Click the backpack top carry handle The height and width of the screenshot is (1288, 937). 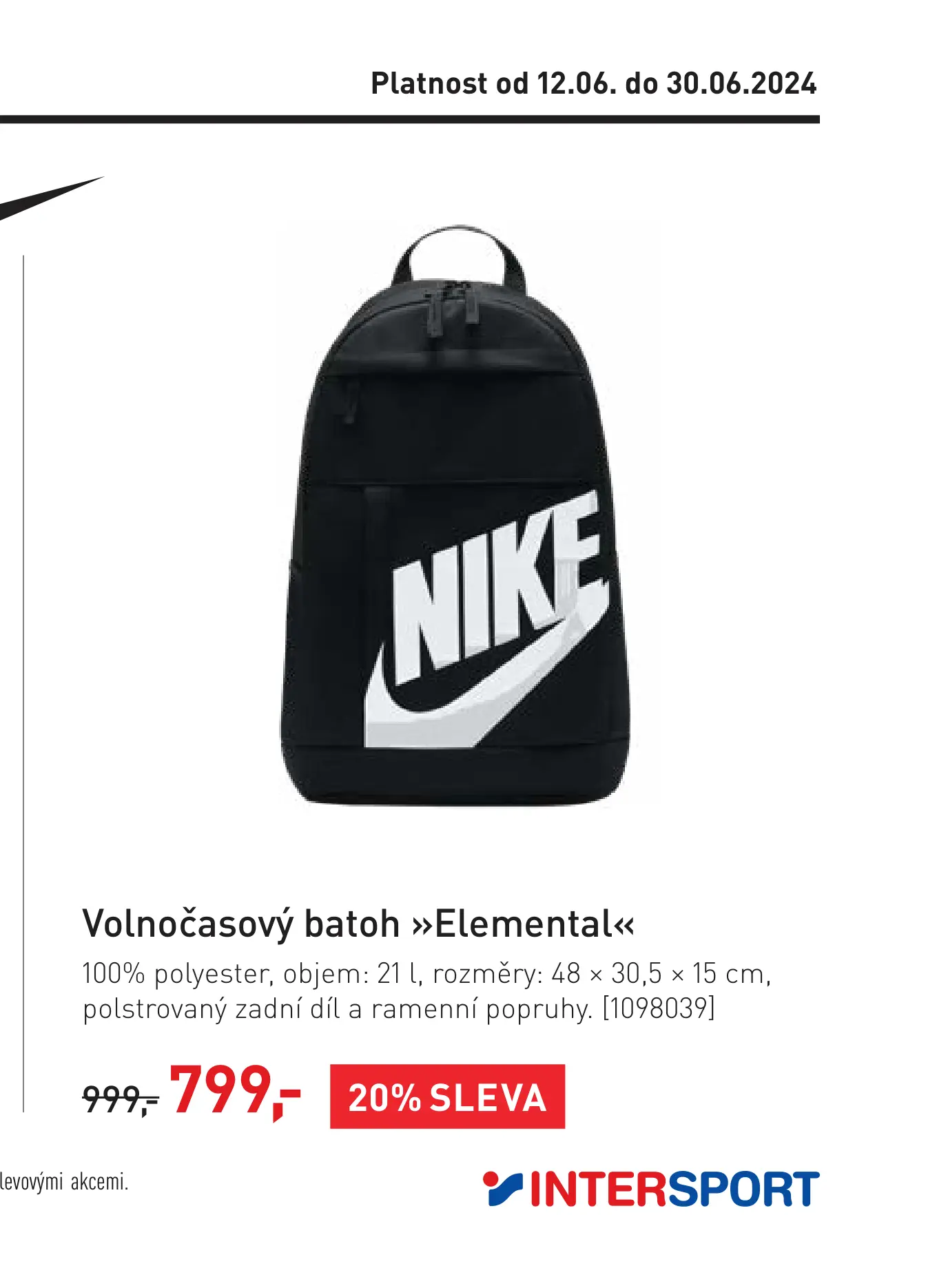pos(458,255)
